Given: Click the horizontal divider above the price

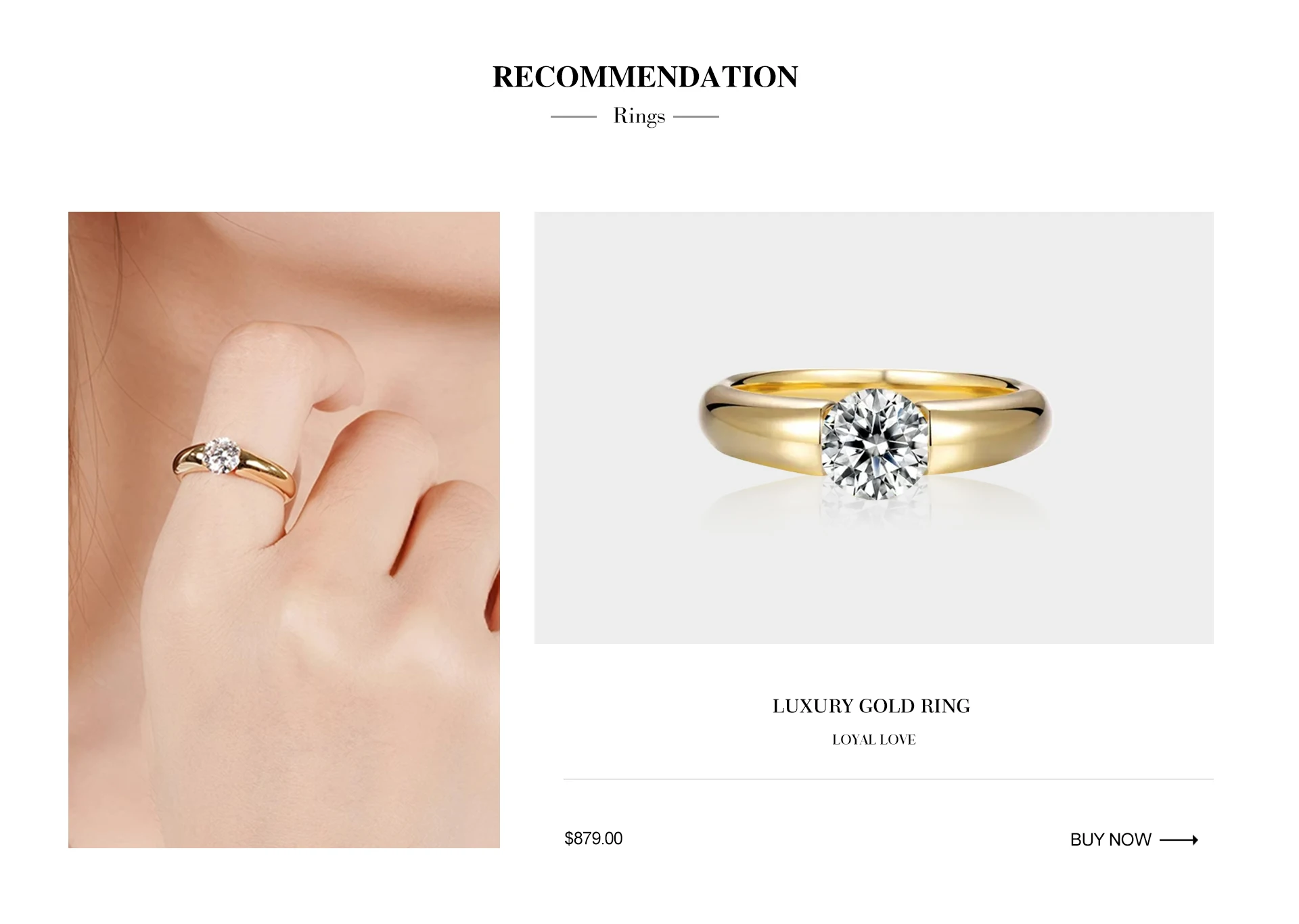Looking at the screenshot, I should (x=888, y=779).
